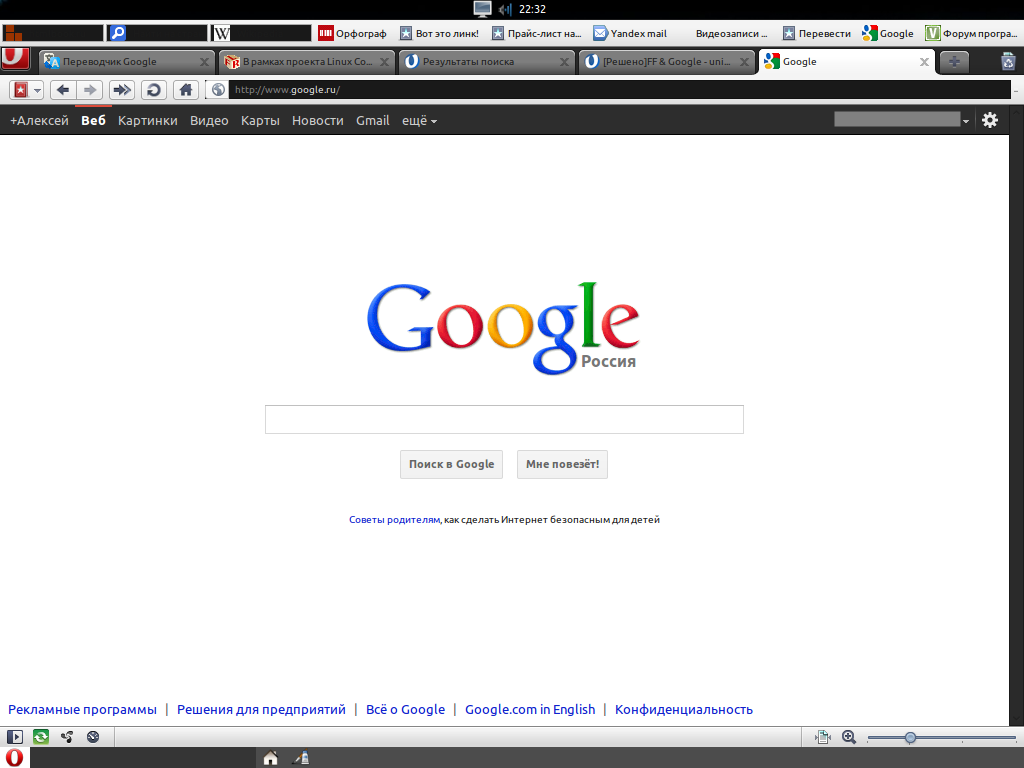
Task: Open the 'Google.com in English' link
Action: point(530,710)
